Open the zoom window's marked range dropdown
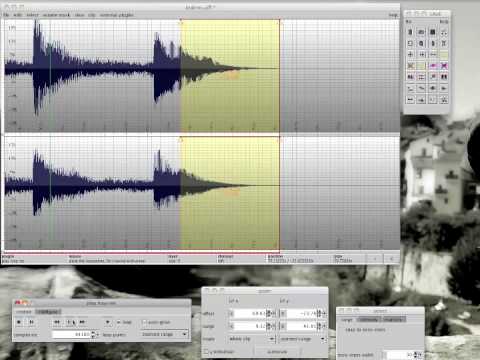Viewport: 480px width, 360px height. pos(302,339)
